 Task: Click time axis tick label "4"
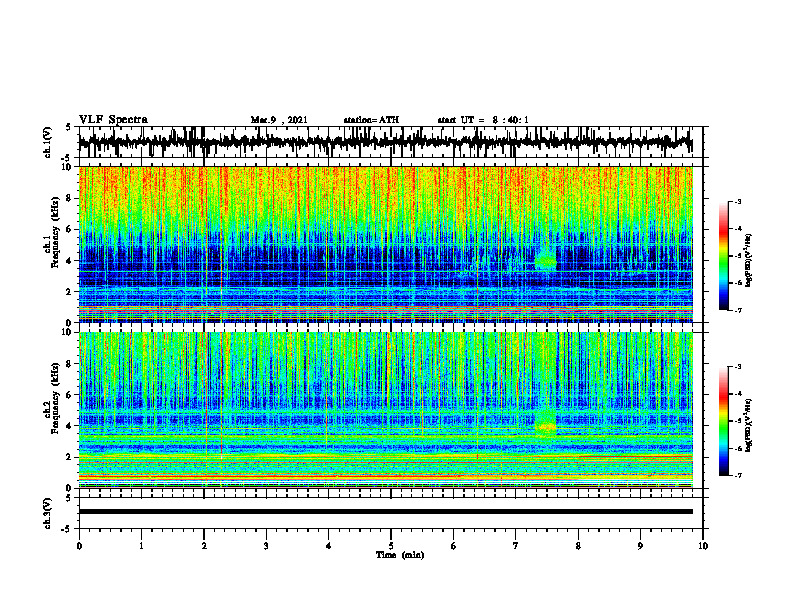coord(329,546)
